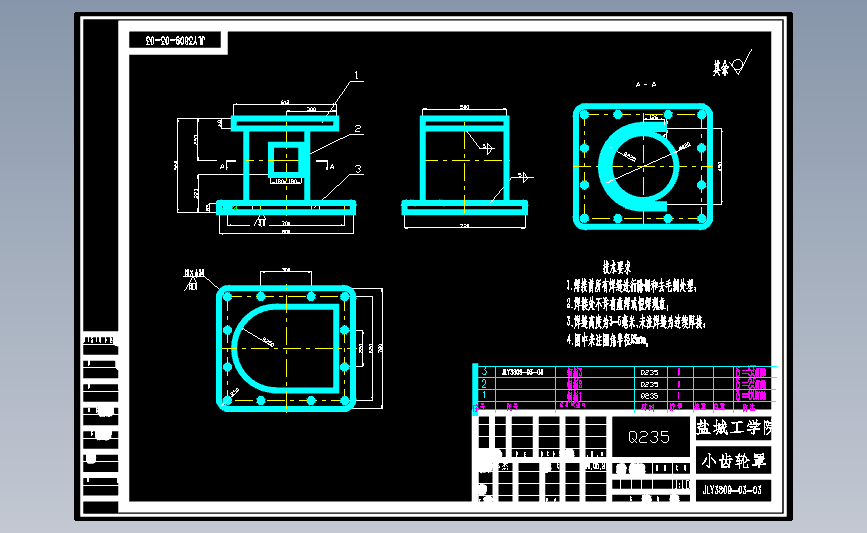This screenshot has width=867, height=533.
Task: Select the top plate of the front view
Action: (285, 123)
